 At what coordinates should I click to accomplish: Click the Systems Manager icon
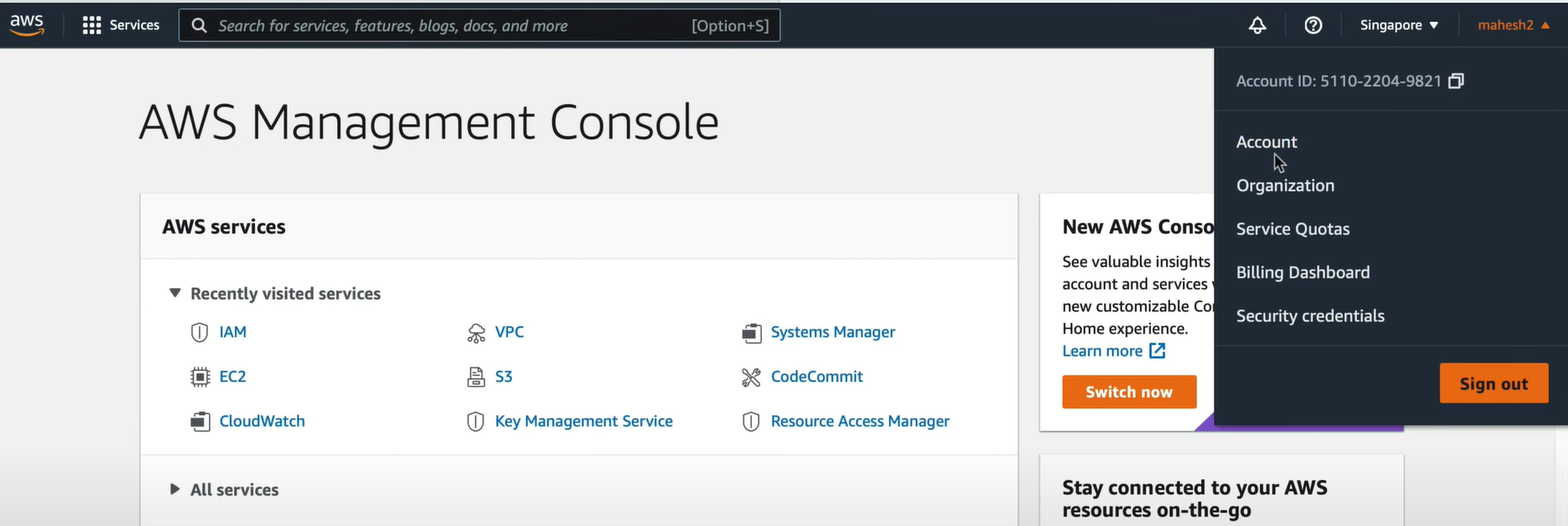751,333
